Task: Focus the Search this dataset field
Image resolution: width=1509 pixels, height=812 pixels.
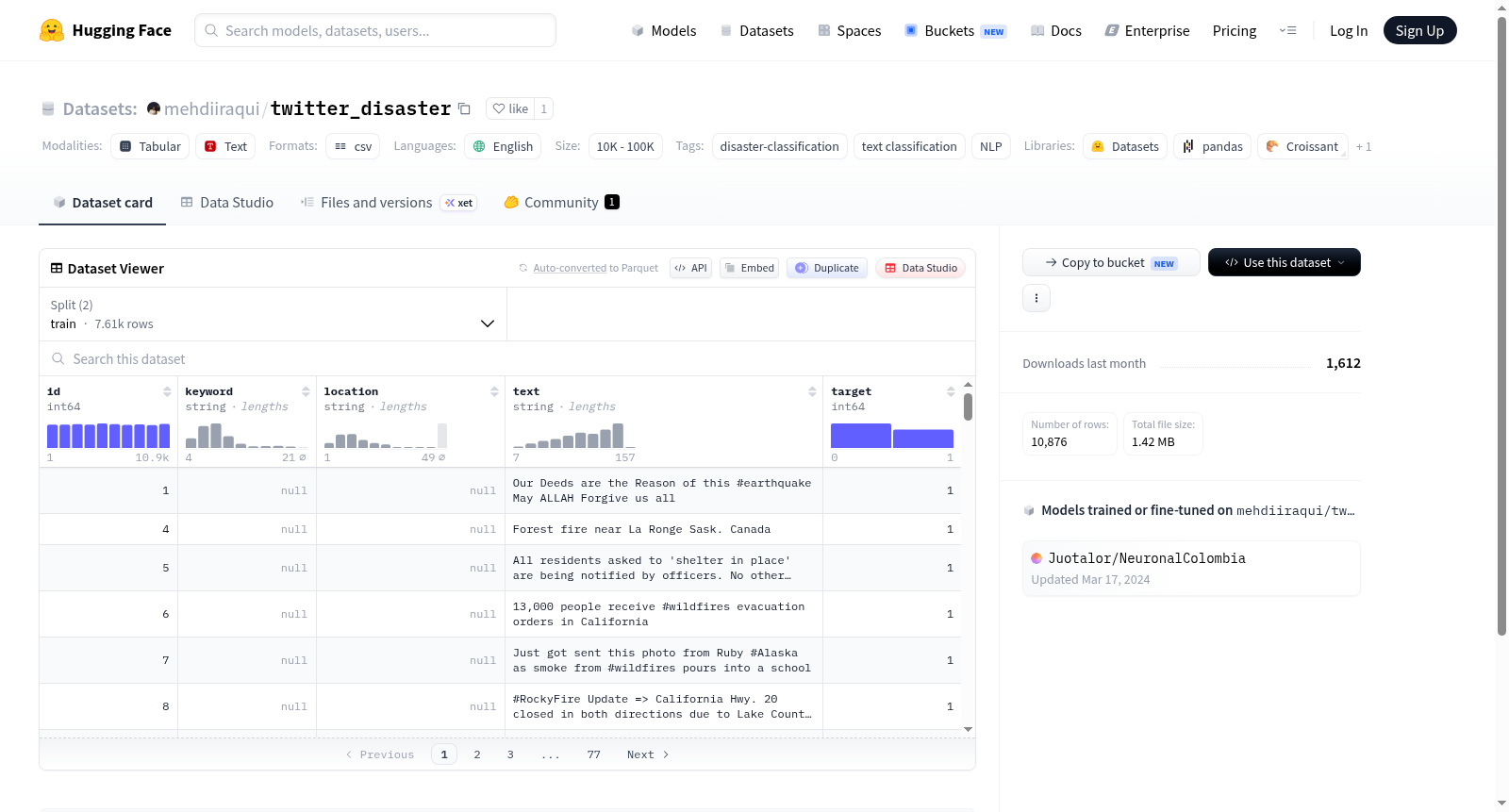Action: pyautogui.click(x=507, y=358)
